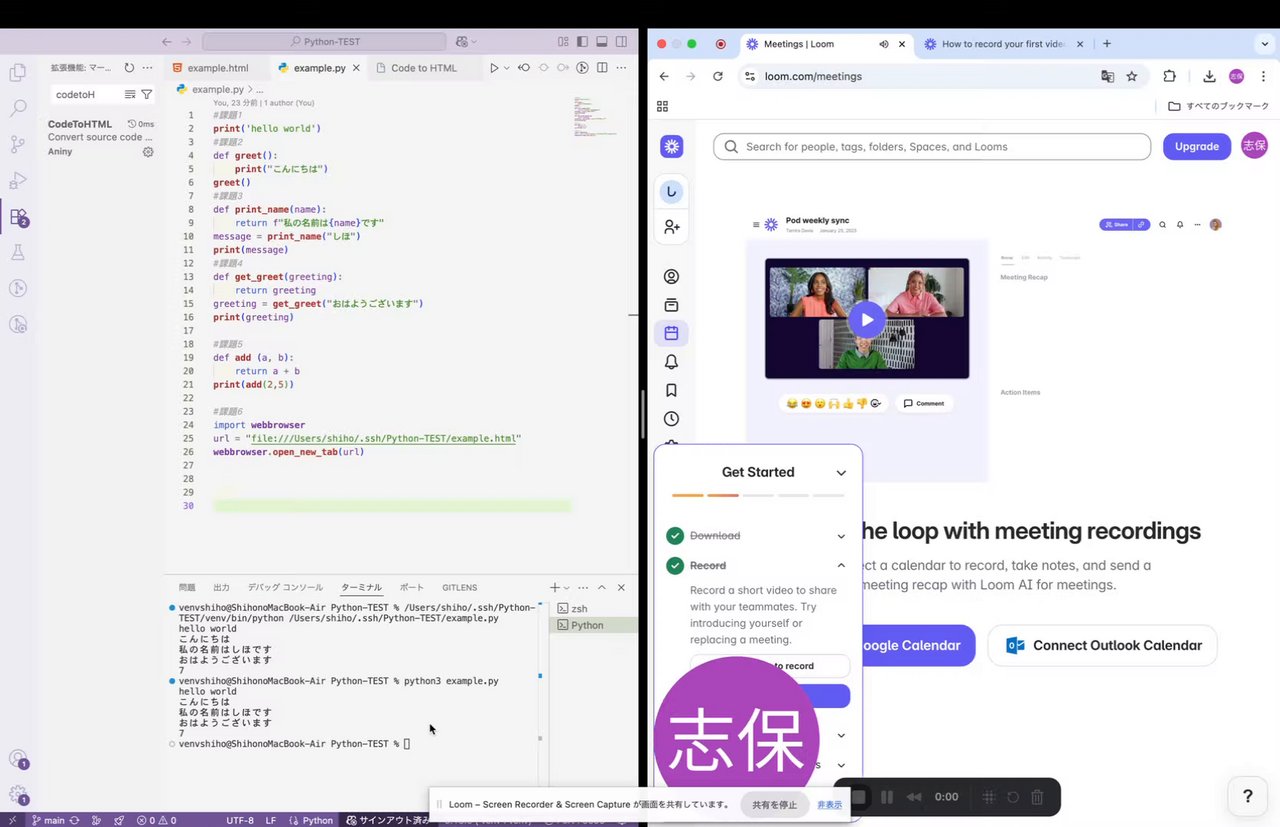Open the 出力 panel tab
This screenshot has width=1280, height=827.
pos(221,588)
